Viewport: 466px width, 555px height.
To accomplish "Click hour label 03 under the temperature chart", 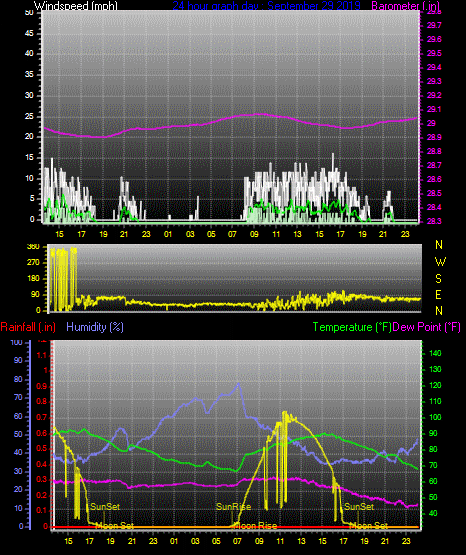I will [x=195, y=541].
